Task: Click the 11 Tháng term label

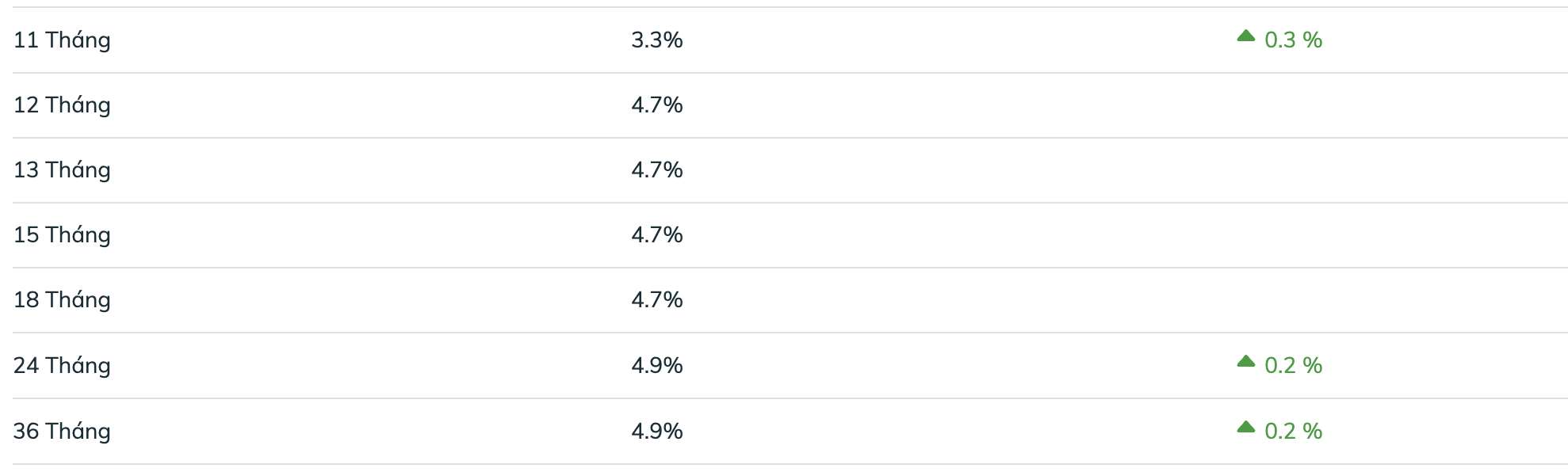Action: [62, 40]
